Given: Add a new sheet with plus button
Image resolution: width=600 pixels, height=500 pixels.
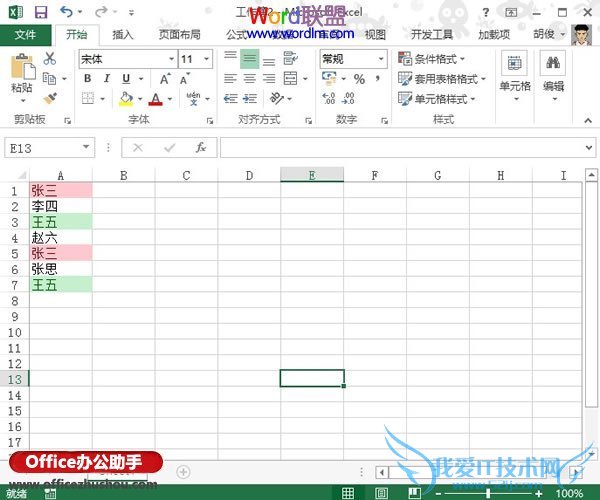Looking at the screenshot, I should [183, 472].
